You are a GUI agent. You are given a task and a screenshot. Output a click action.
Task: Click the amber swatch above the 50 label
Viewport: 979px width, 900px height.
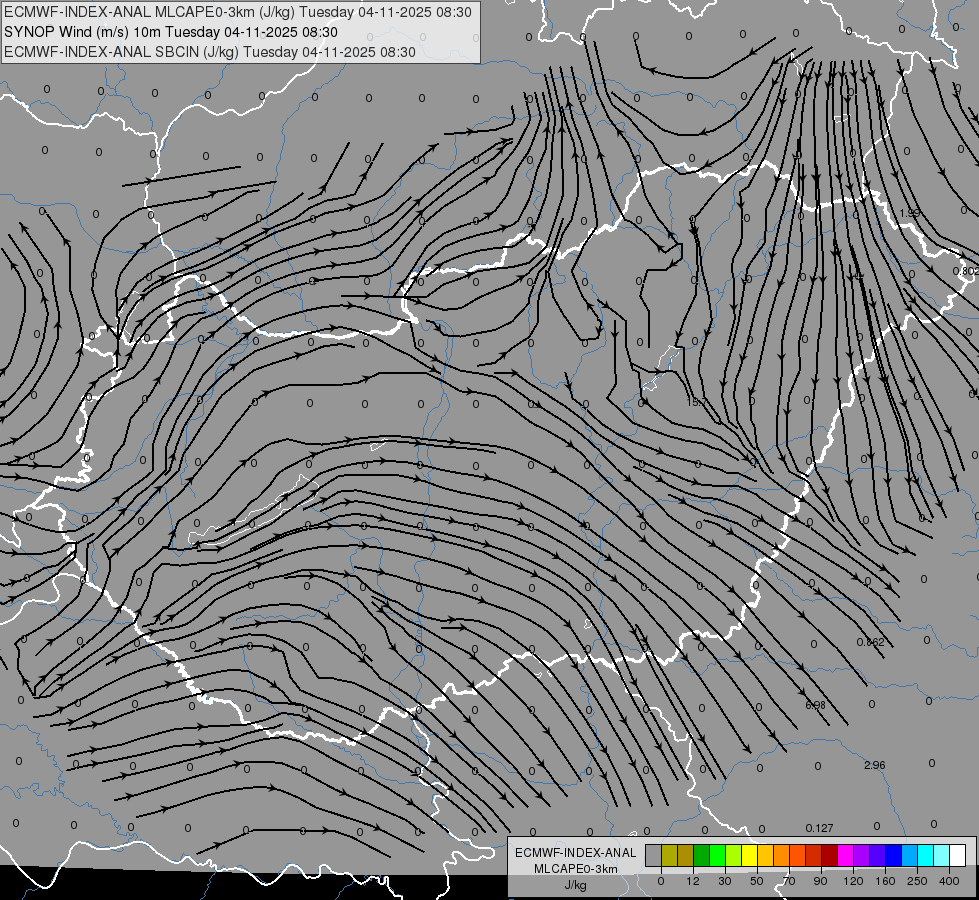pyautogui.click(x=765, y=855)
